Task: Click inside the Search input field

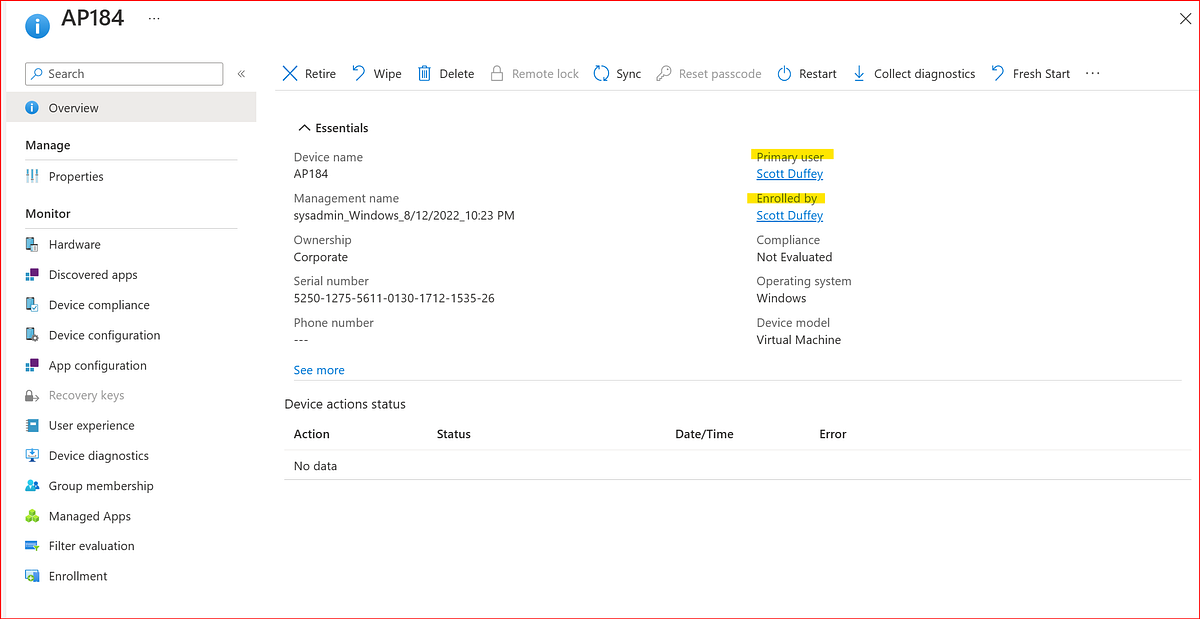Action: pos(123,73)
